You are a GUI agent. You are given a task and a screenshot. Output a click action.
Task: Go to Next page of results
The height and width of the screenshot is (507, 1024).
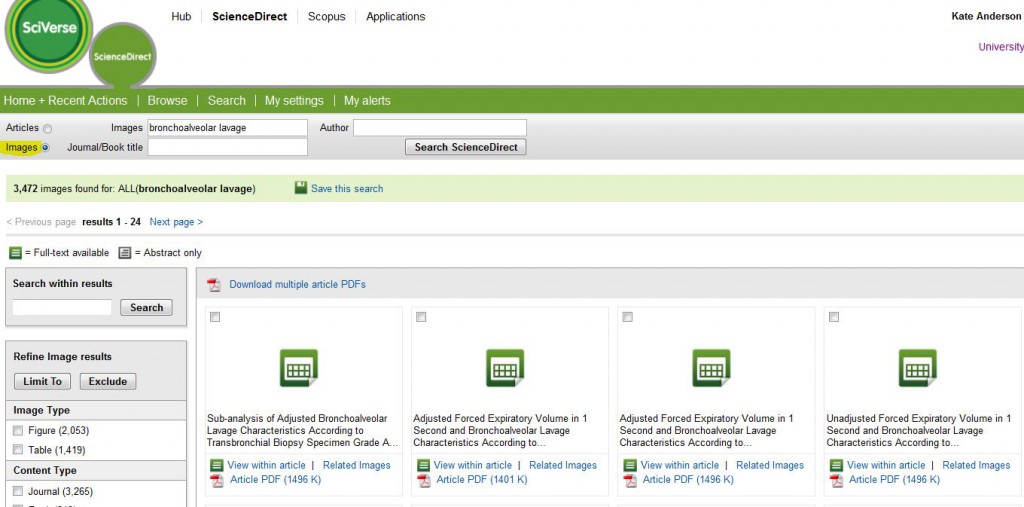176,222
